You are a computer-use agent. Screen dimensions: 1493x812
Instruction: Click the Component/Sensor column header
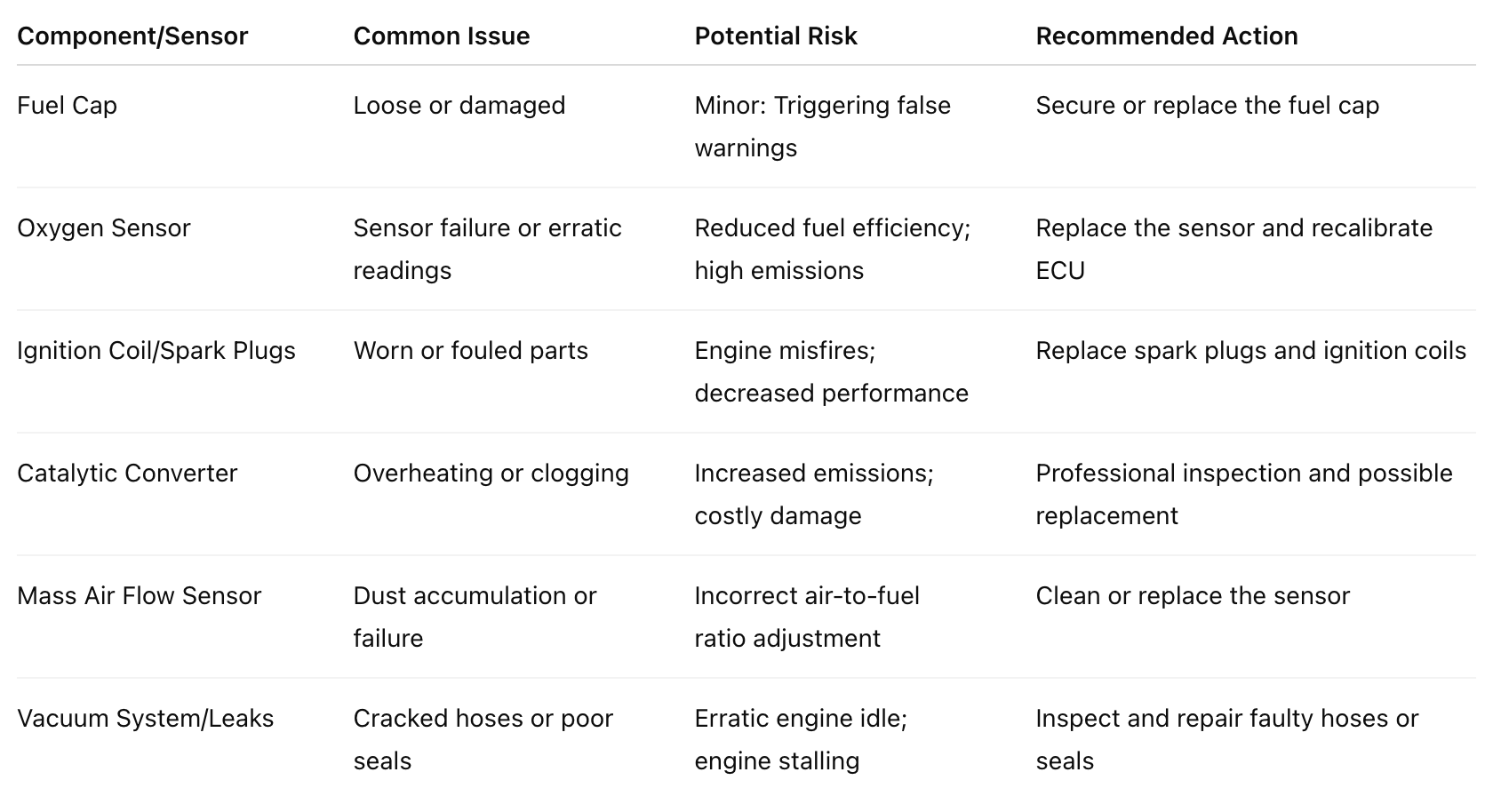pyautogui.click(x=132, y=36)
